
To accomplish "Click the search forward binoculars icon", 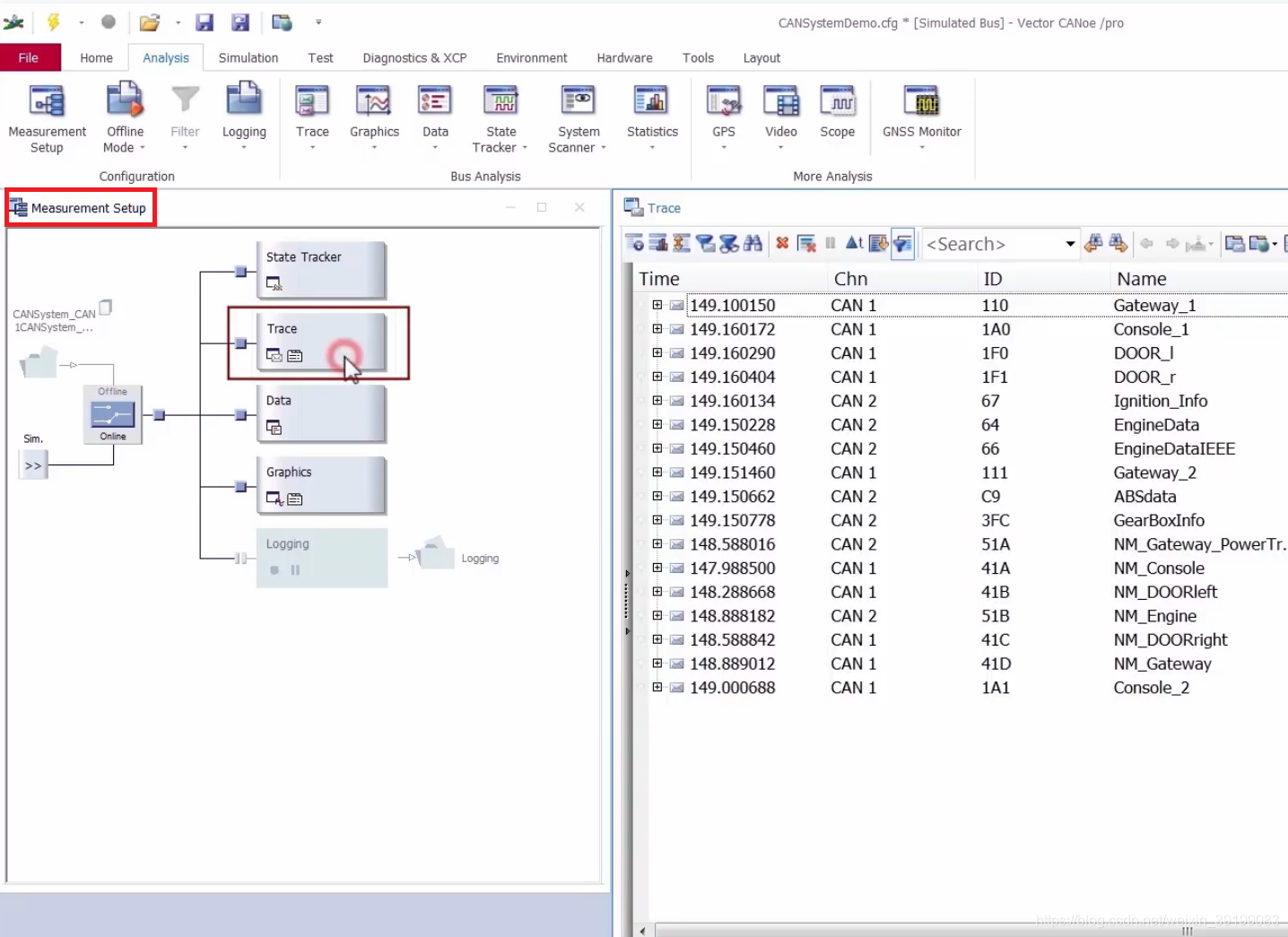I will click(x=1118, y=243).
